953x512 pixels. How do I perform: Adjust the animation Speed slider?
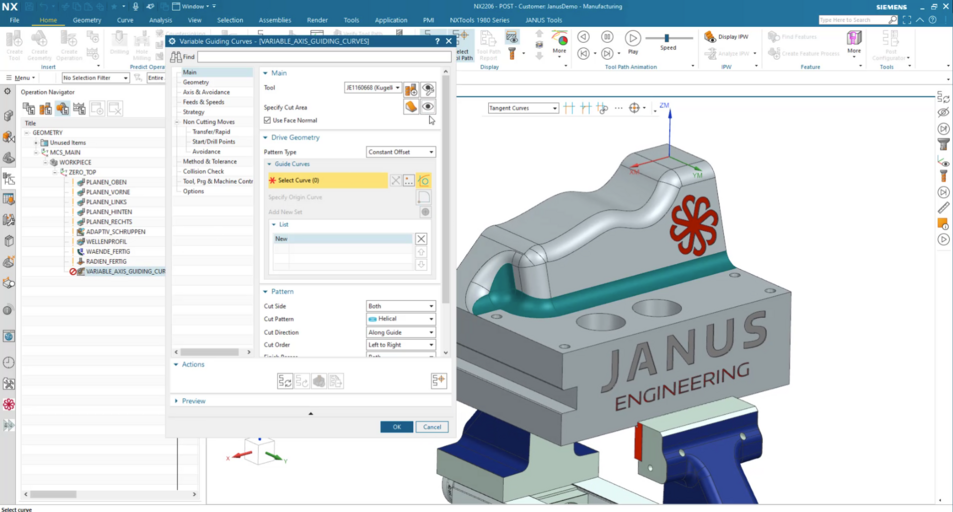(x=667, y=38)
